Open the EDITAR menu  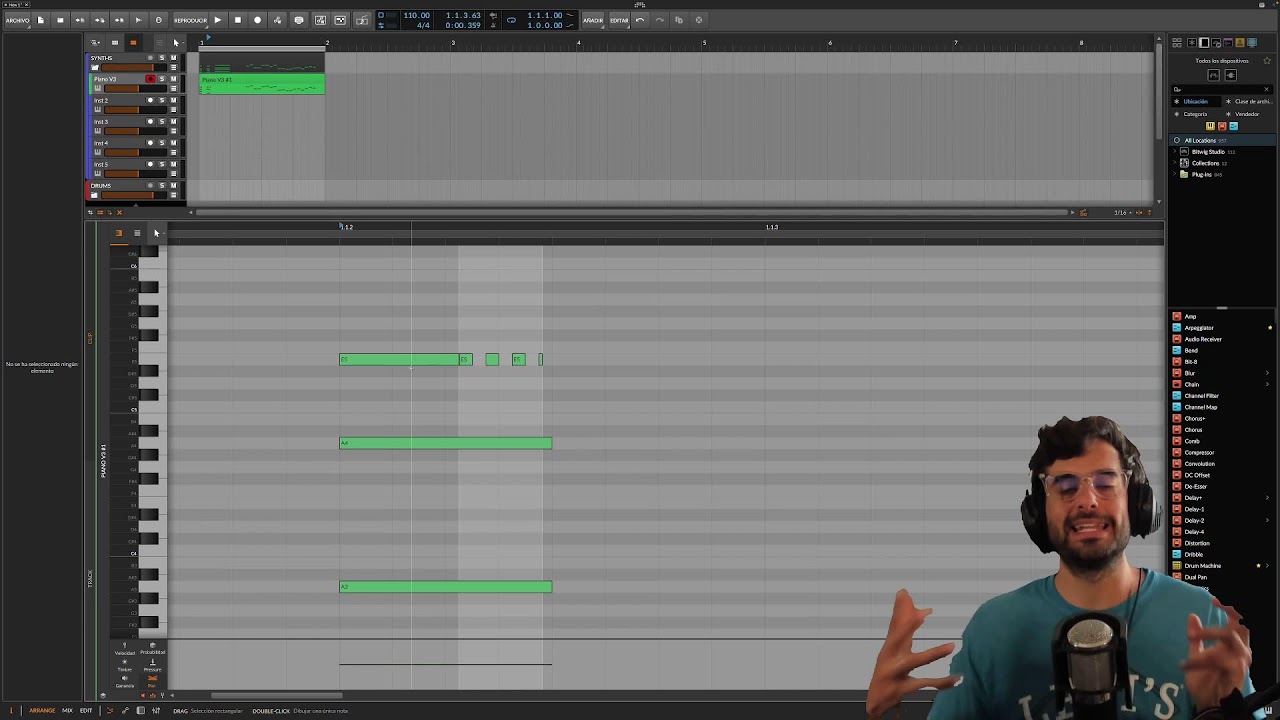point(619,20)
